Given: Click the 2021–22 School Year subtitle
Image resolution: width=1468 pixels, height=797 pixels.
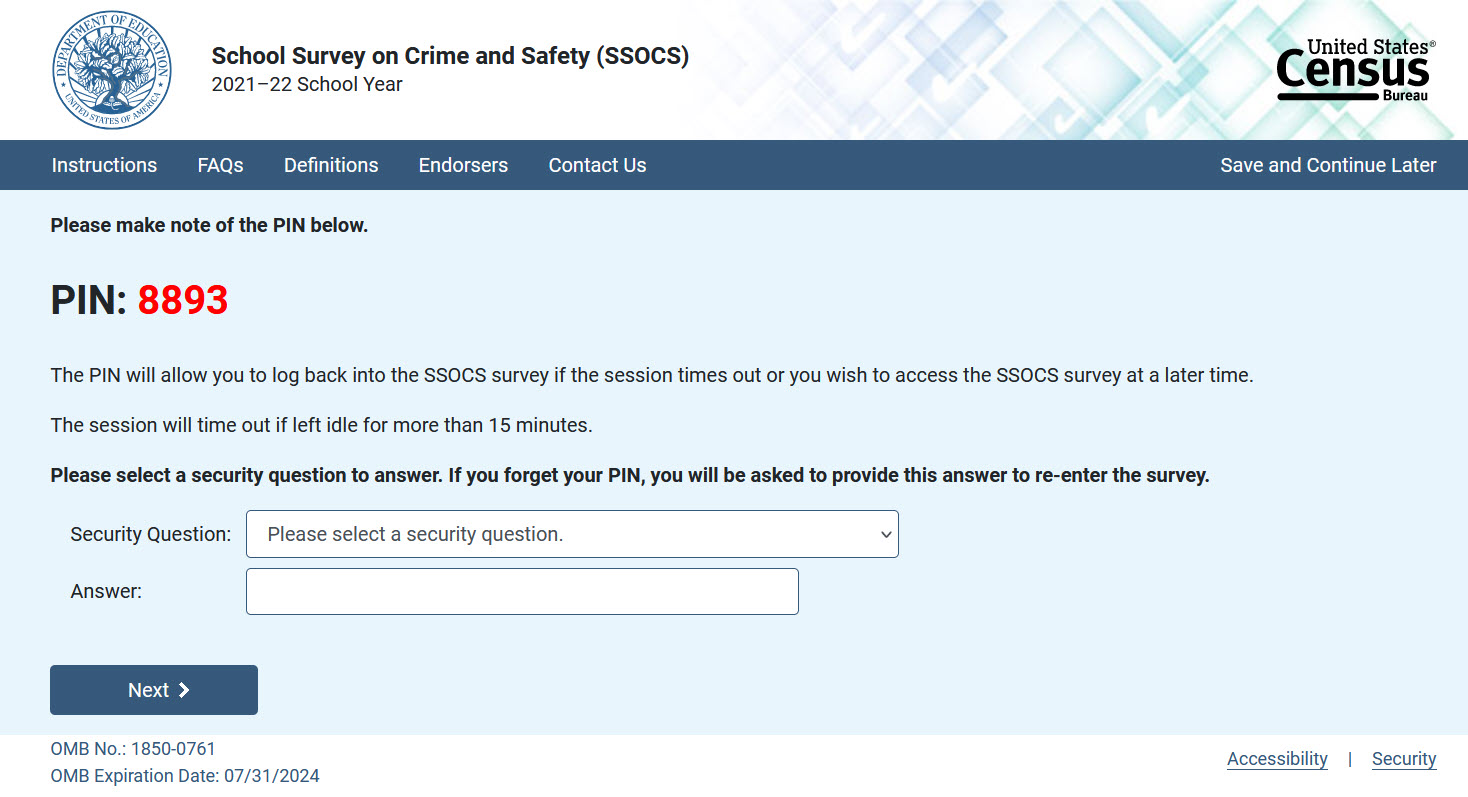Looking at the screenshot, I should coord(307,85).
